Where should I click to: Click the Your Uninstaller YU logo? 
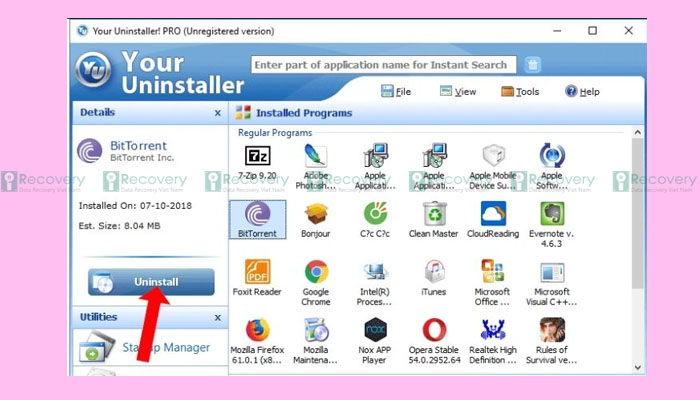pyautogui.click(x=93, y=70)
